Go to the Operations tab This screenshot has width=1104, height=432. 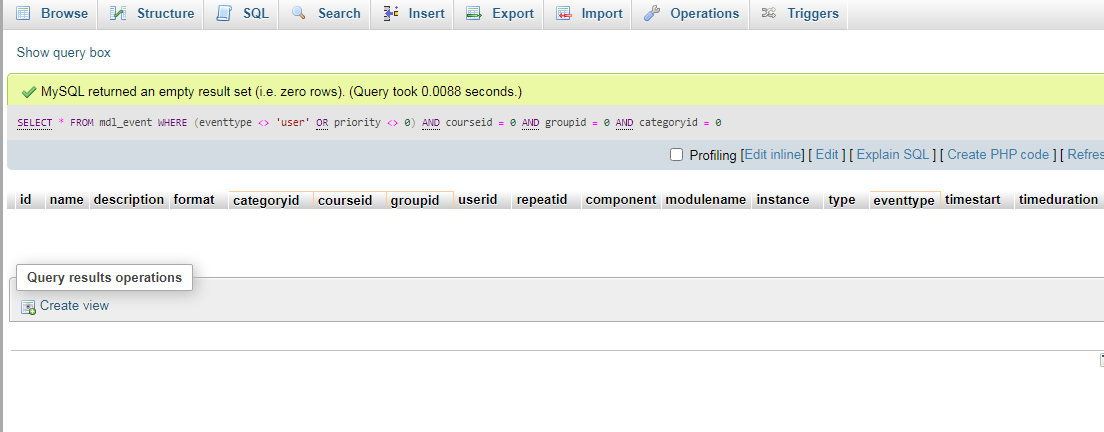pyautogui.click(x=691, y=14)
